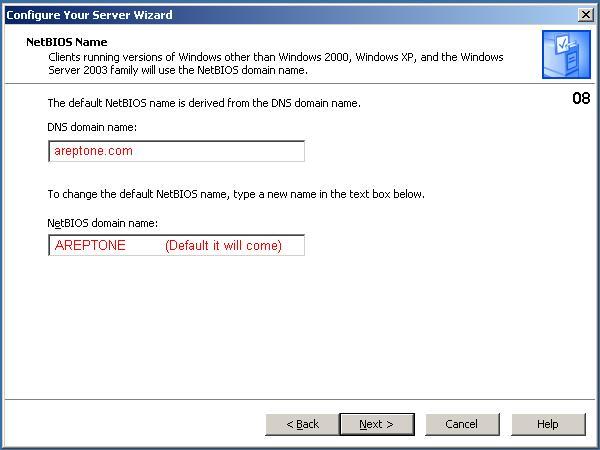The image size is (600, 450).
Task: Click inside the NetBIOS domain name field
Action: [176, 245]
